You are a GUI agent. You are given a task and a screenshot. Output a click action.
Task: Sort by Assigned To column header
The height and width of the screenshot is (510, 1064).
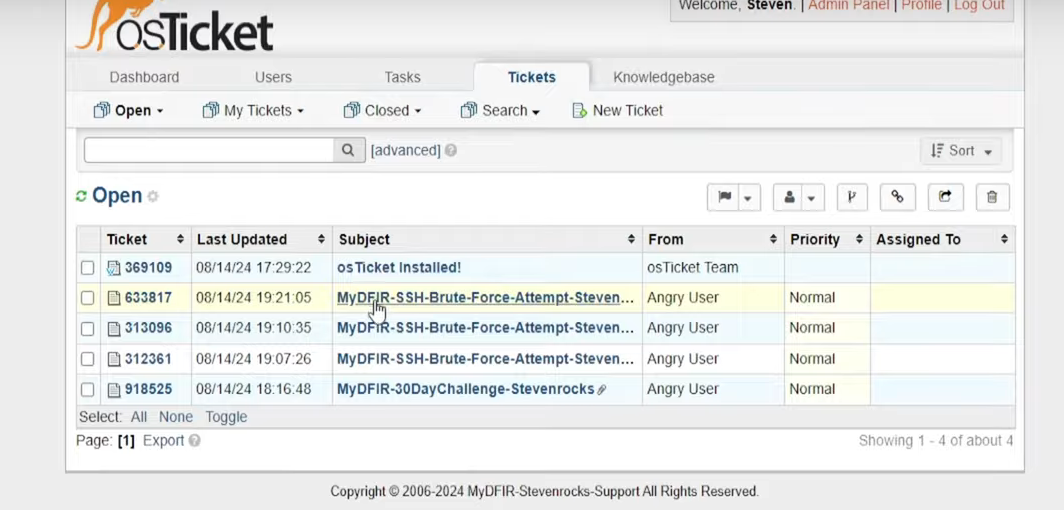pyautogui.click(x=943, y=239)
